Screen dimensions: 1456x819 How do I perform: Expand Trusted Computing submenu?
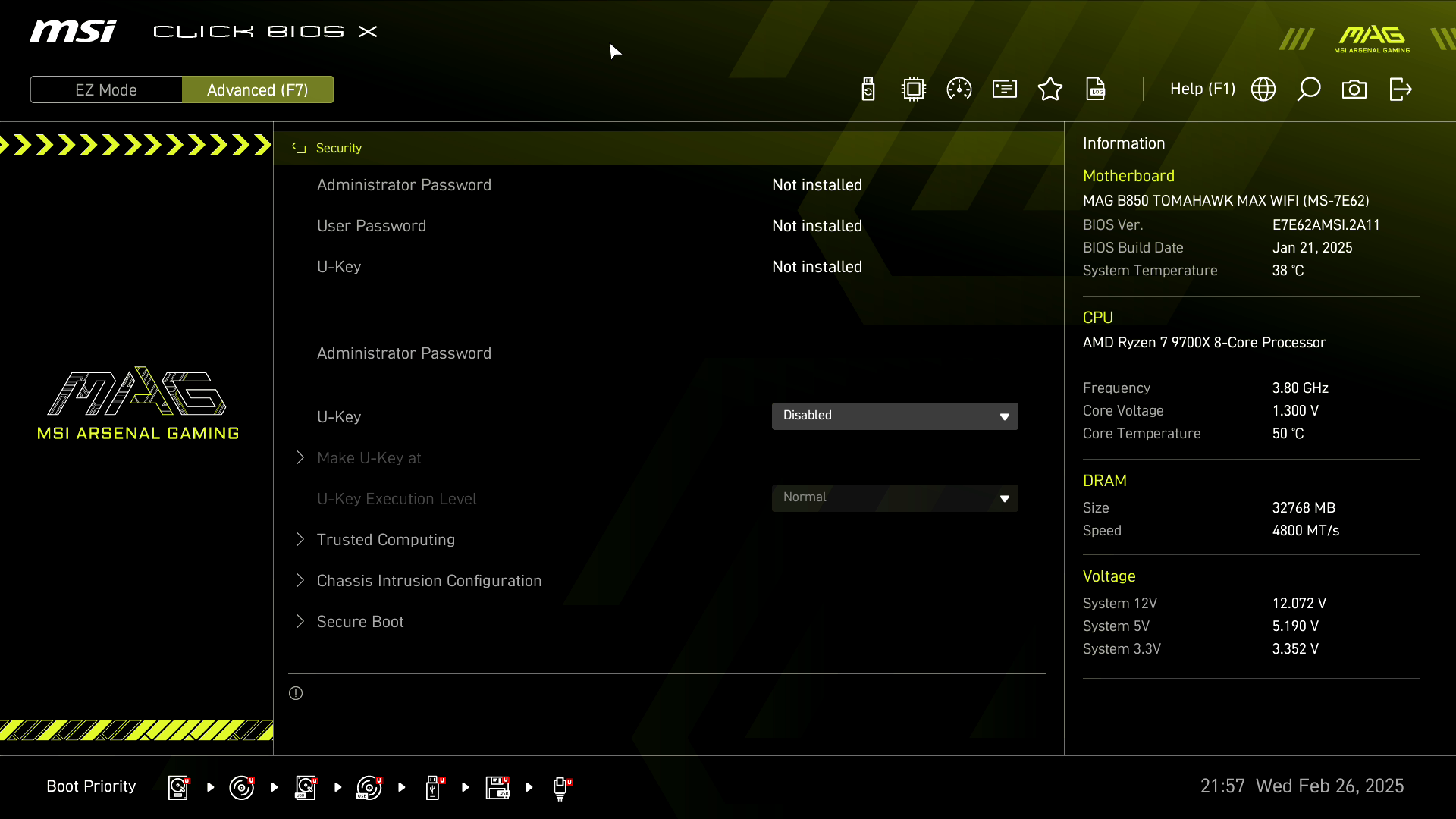coord(385,540)
